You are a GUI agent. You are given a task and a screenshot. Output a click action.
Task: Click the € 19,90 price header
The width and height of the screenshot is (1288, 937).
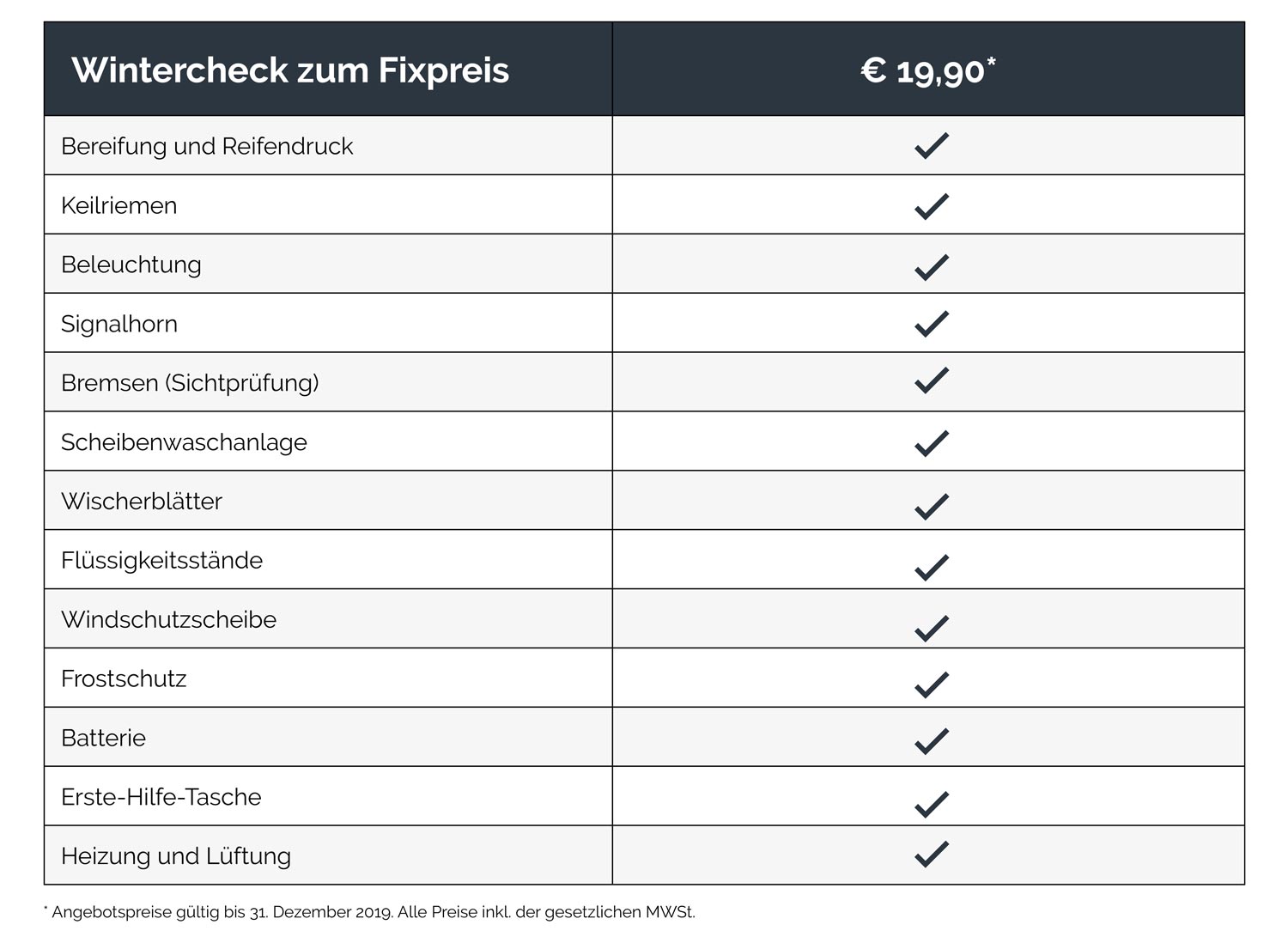(x=927, y=70)
